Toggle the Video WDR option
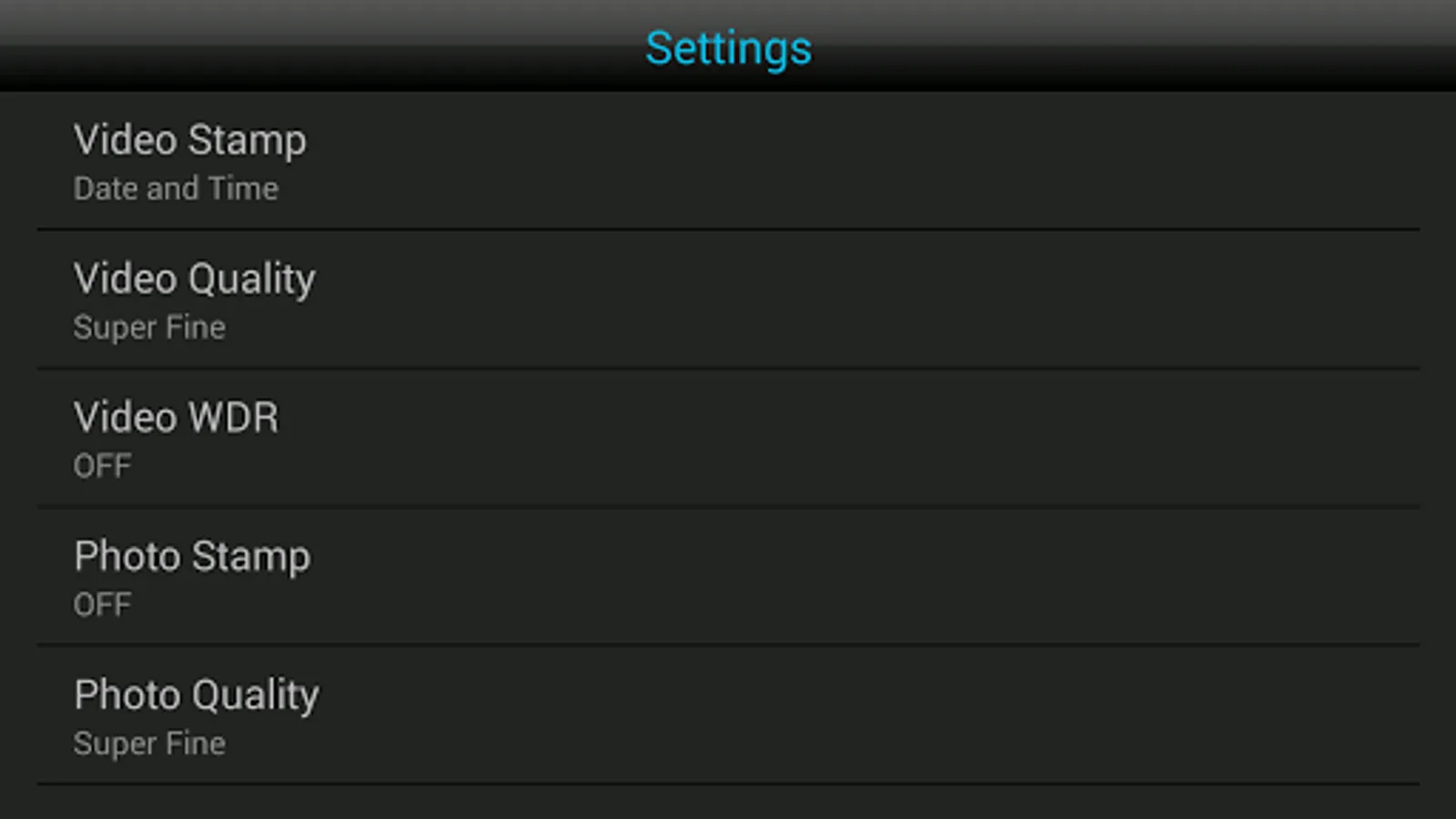1456x819 pixels. [x=728, y=439]
